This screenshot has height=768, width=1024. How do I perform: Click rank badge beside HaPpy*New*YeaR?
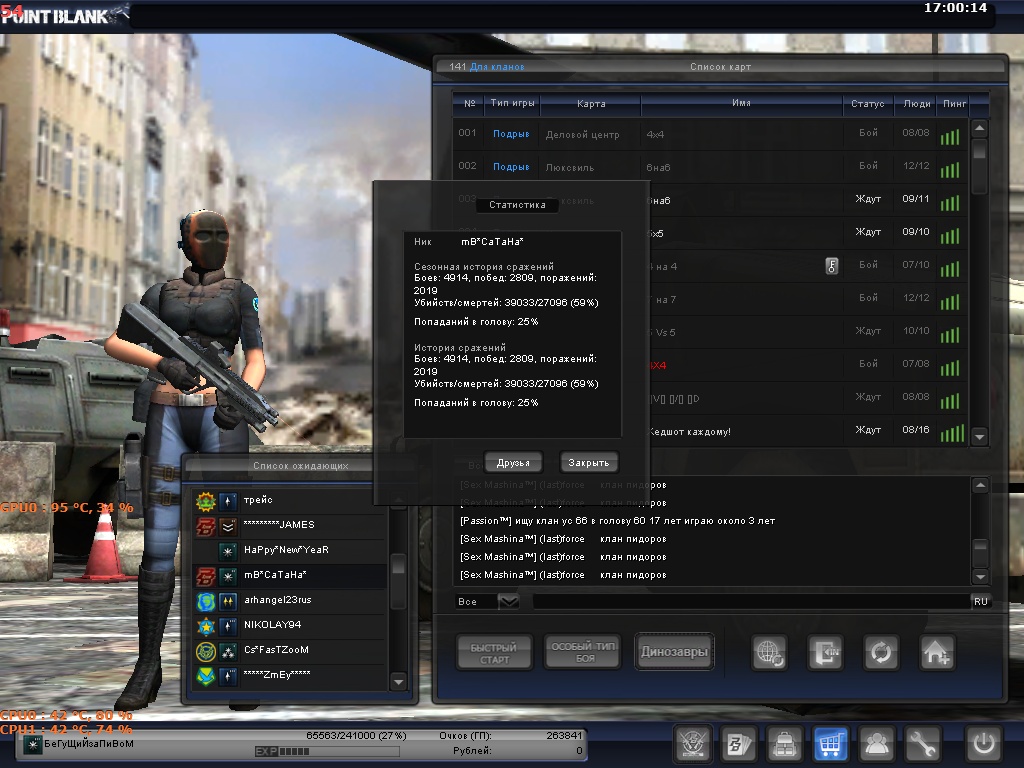(228, 551)
